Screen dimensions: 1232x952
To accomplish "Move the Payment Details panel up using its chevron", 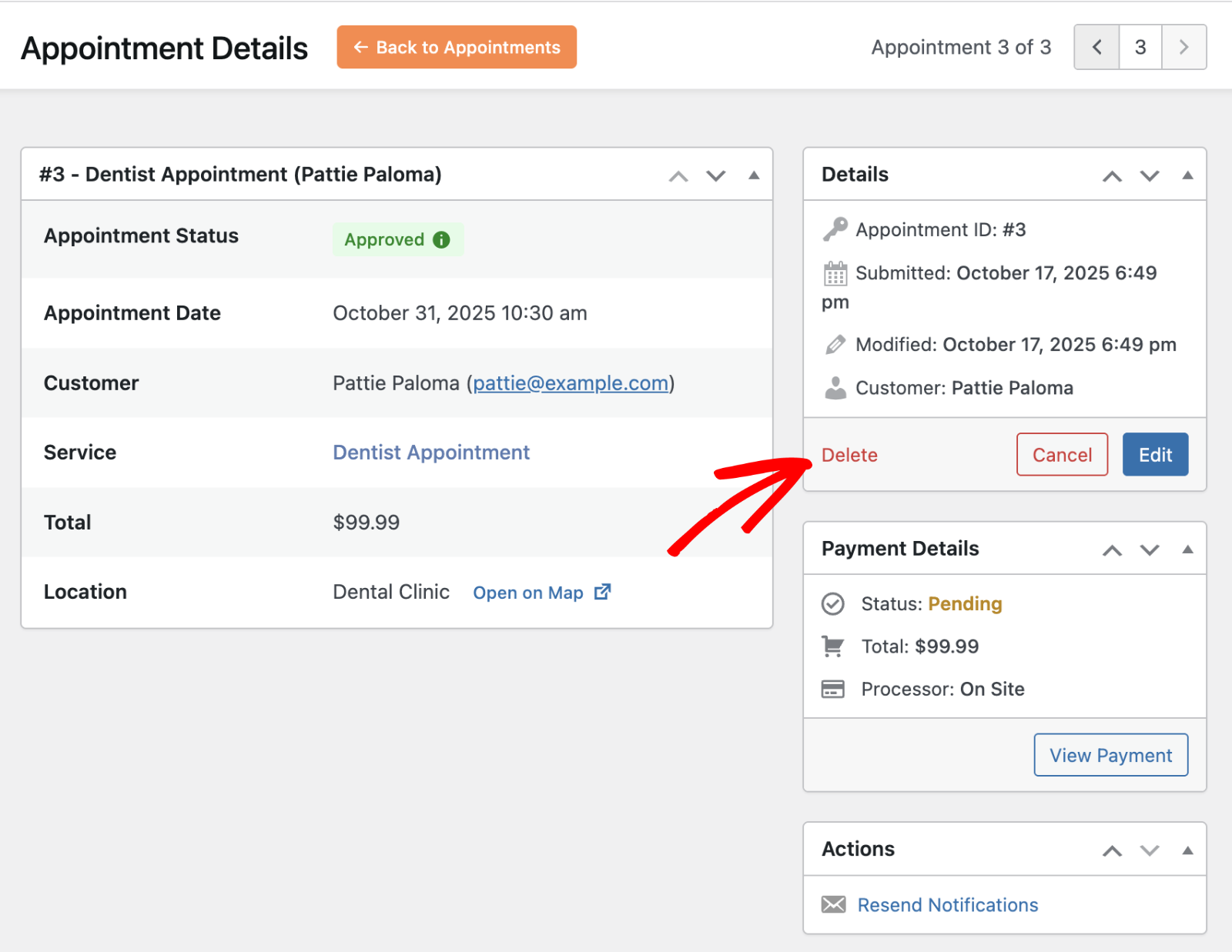I will coord(1111,549).
